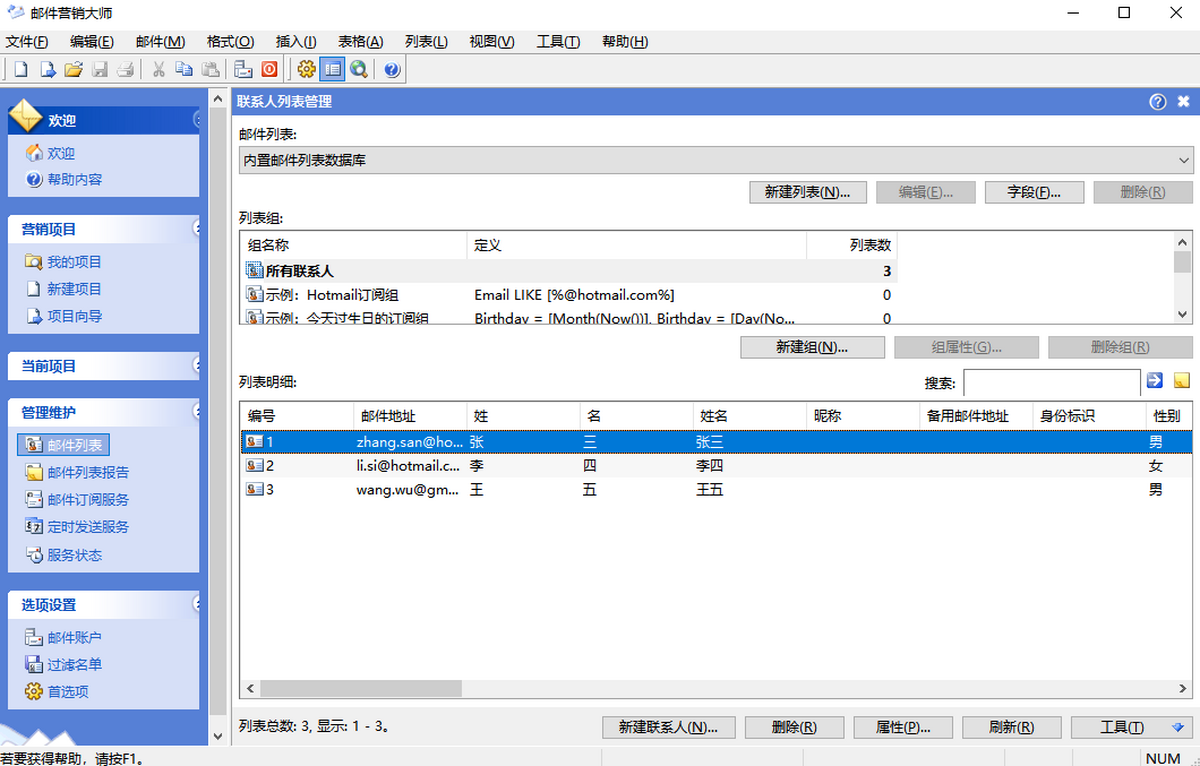This screenshot has width=1200, height=766.
Task: Open 服务状态 in the sidebar
Action: pos(64,555)
